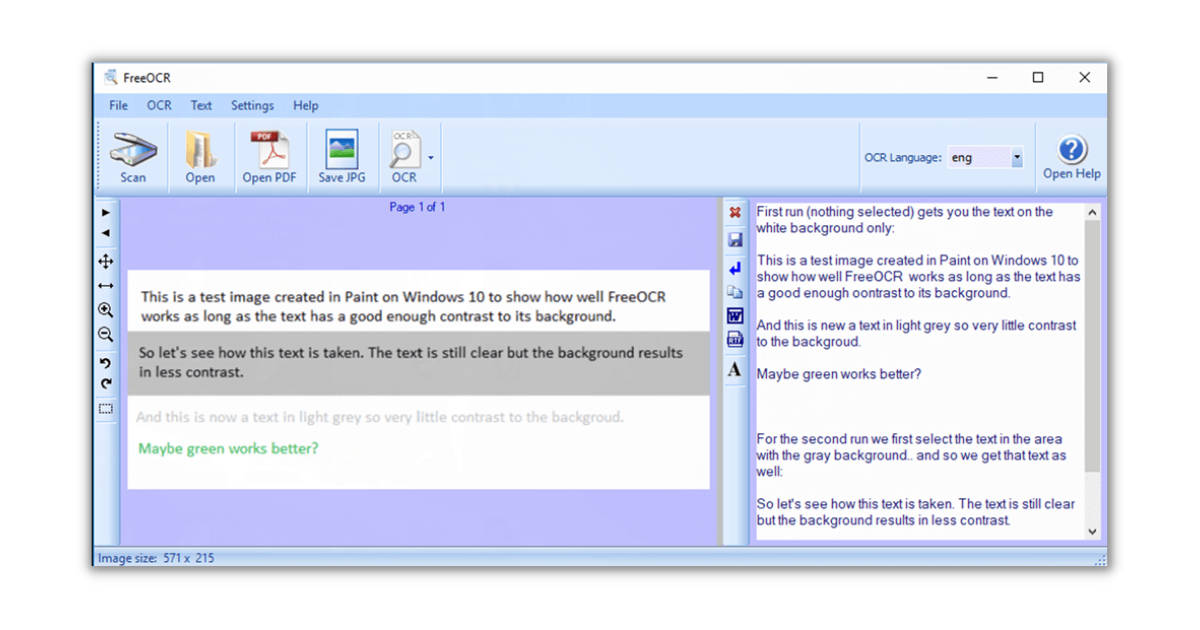Export OCR text to Word
Screen dimensions: 1200x630
tap(735, 316)
